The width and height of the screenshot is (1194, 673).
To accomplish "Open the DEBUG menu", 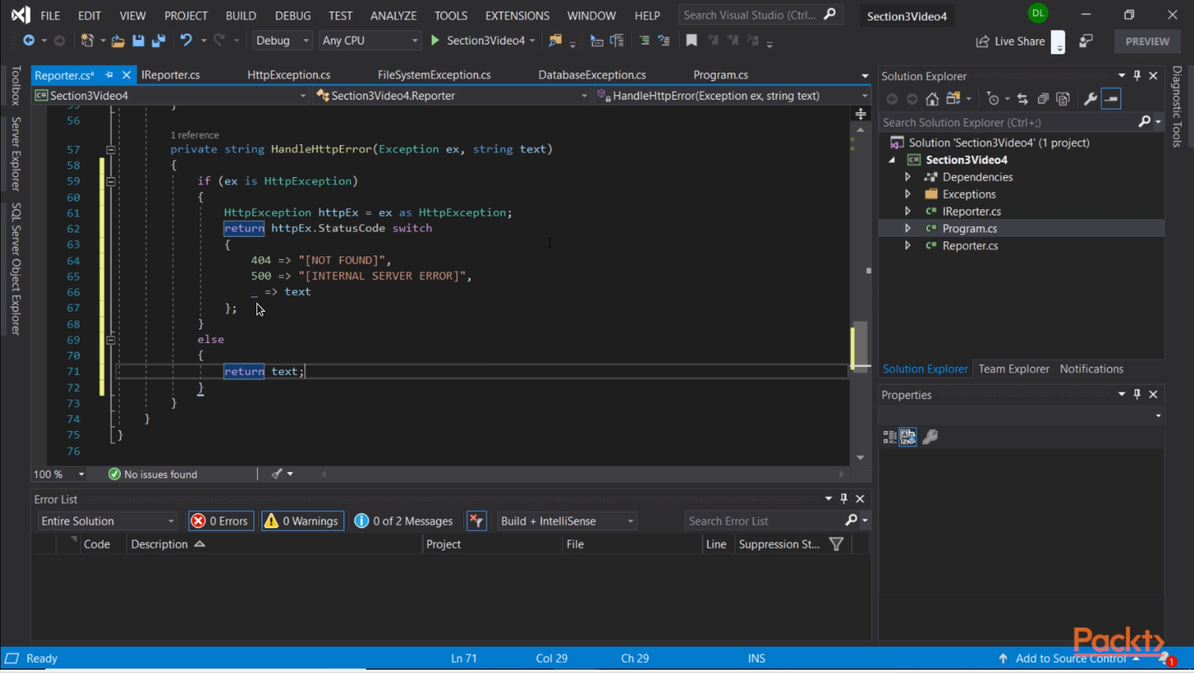I will (292, 16).
